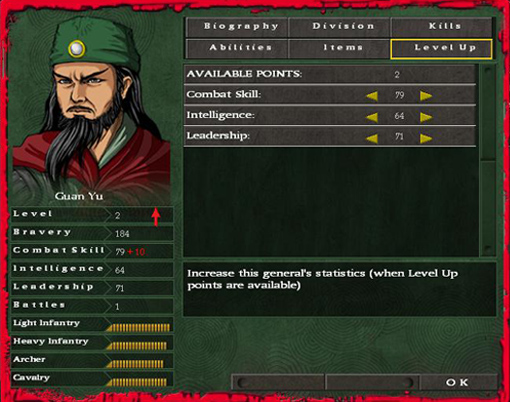Click the empty button left of OK

pyautogui.click(x=373, y=382)
